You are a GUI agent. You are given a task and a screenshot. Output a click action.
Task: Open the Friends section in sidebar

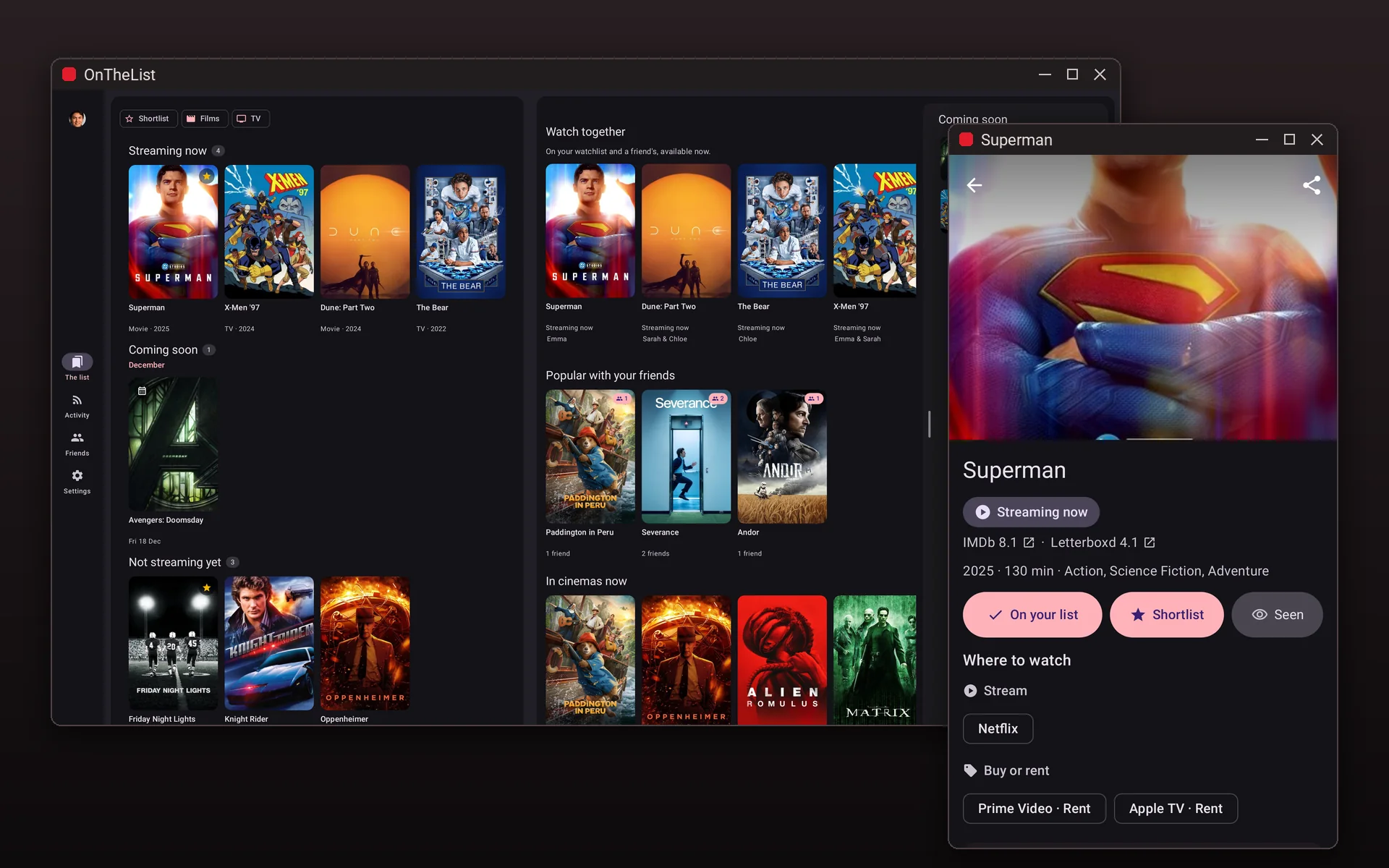[77, 444]
